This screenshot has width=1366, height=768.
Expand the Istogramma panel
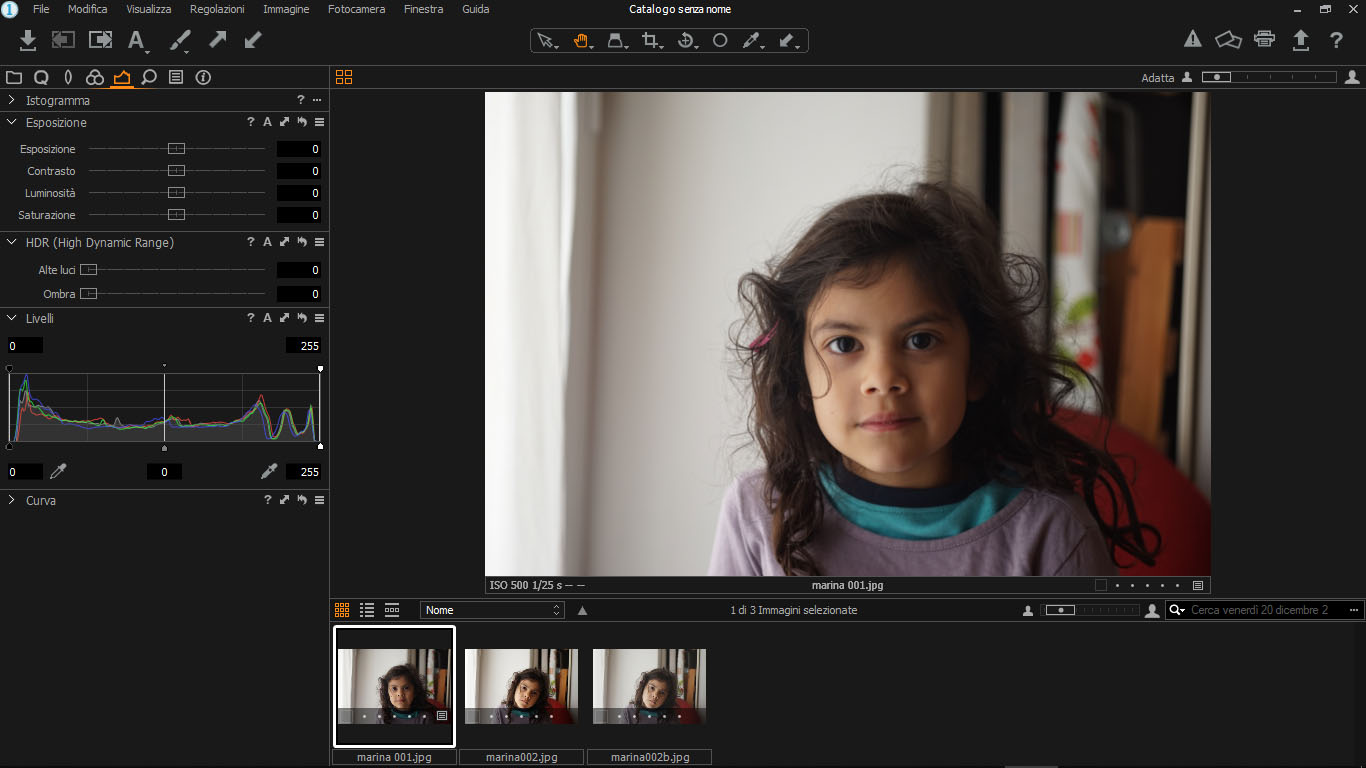pyautogui.click(x=12, y=100)
